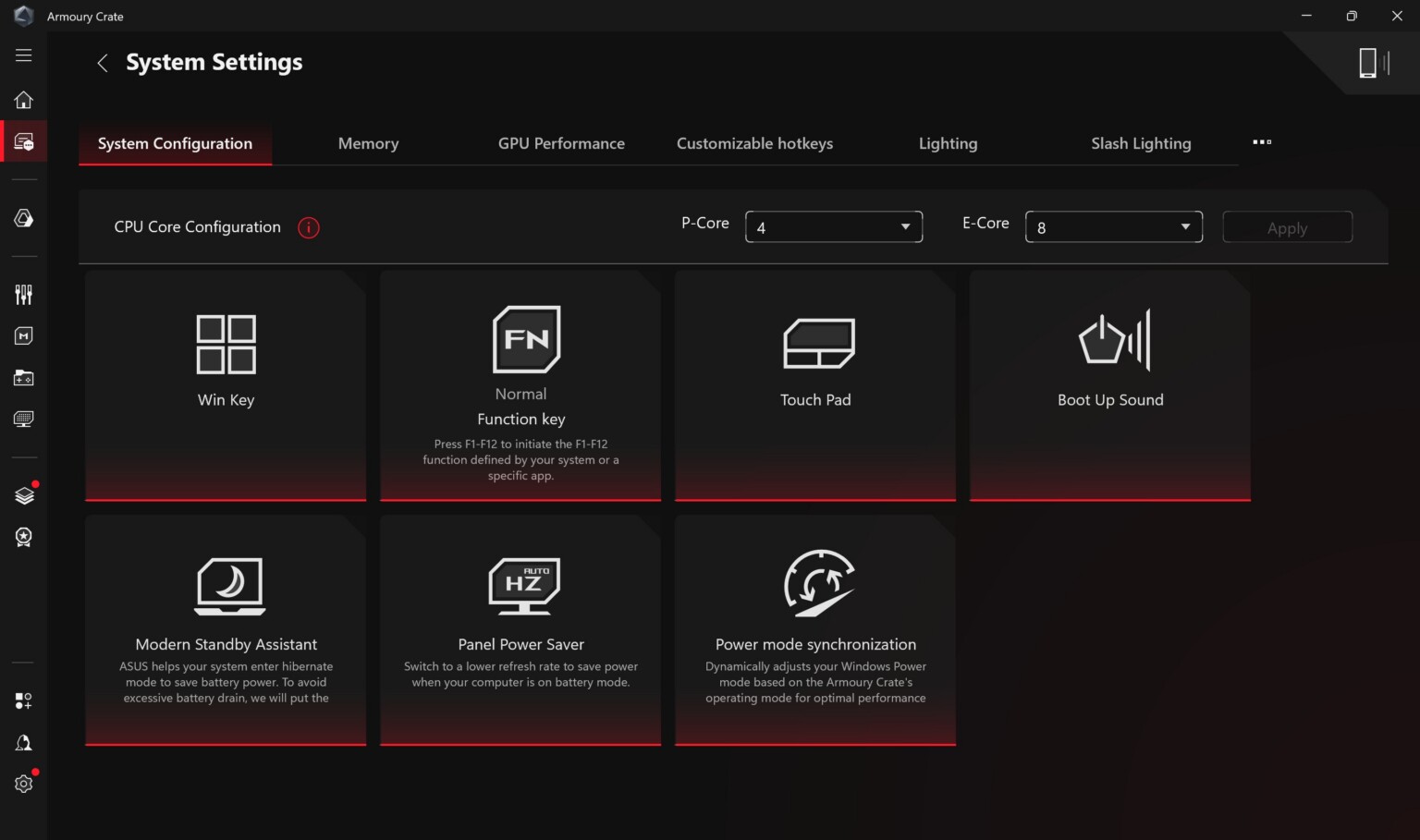Go to the Home page icon

point(24,100)
